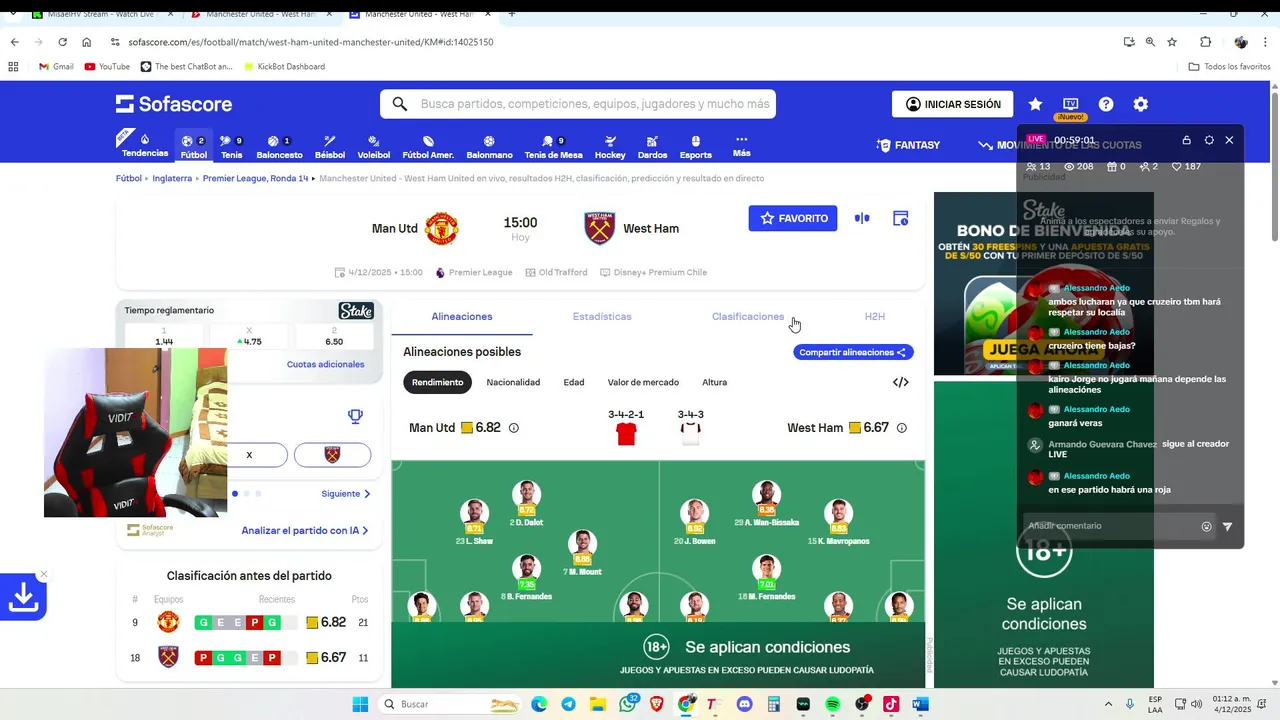The width and height of the screenshot is (1280, 720).
Task: Open the FANTASY link
Action: pyautogui.click(x=908, y=145)
